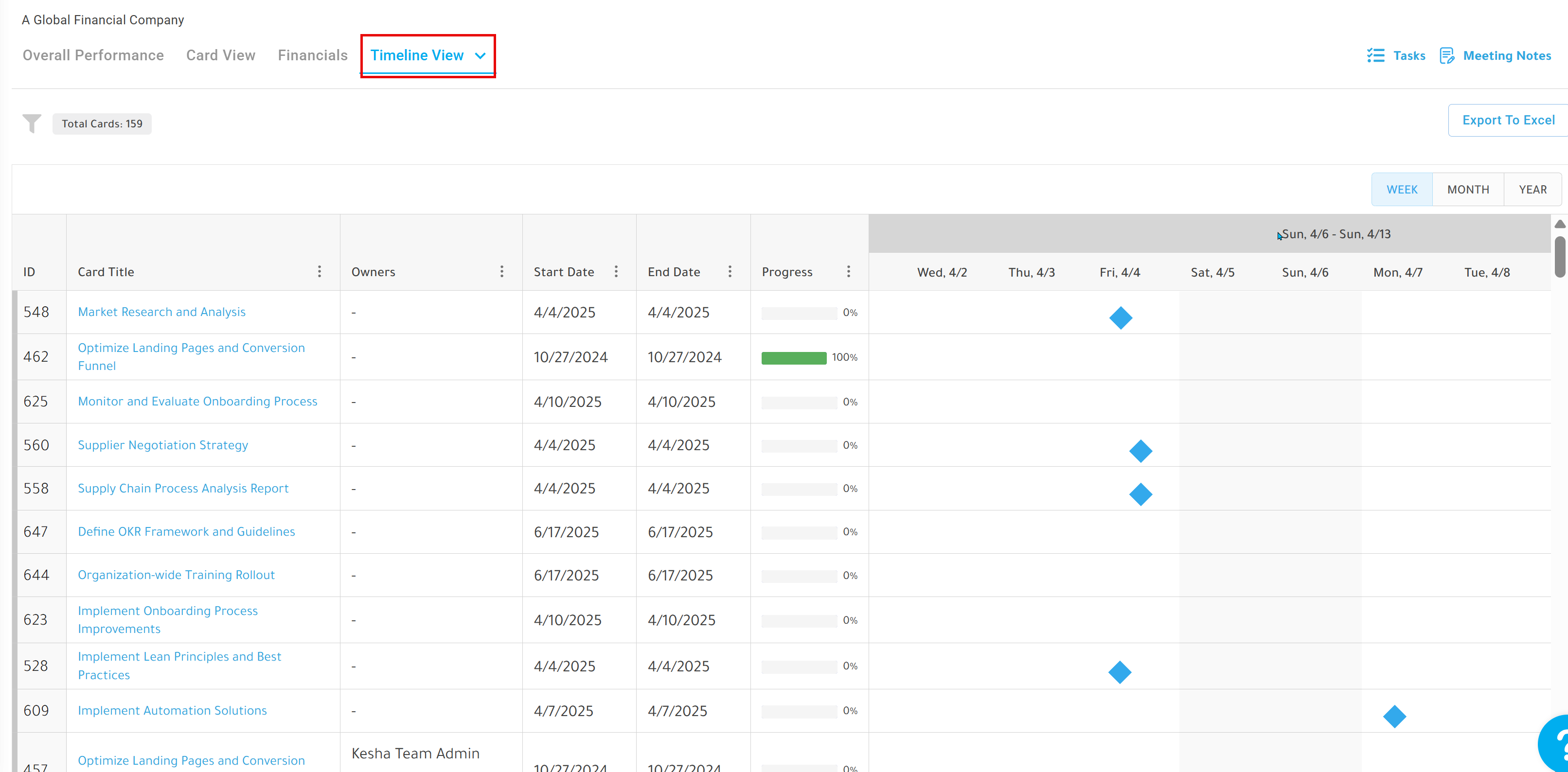Open Optimize Landing Pages card ID 462
The image size is (1568, 772).
[191, 356]
